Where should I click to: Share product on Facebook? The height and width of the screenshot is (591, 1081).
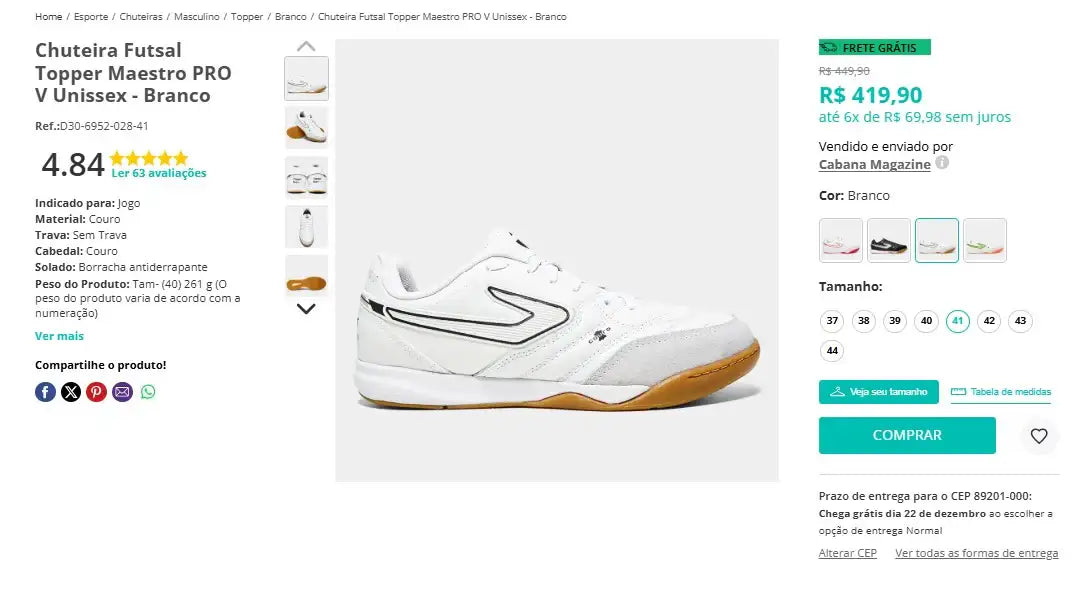click(44, 392)
